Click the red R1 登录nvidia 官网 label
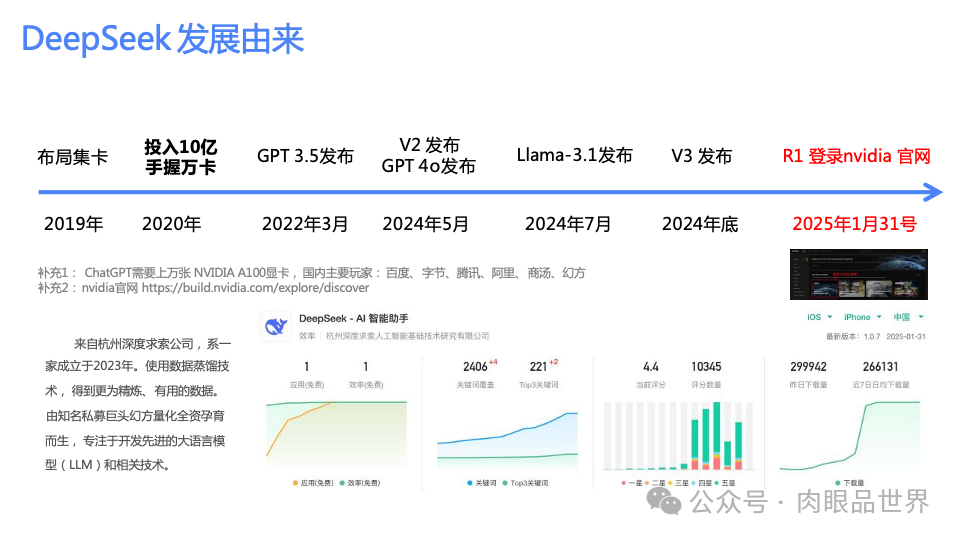Screen dimensions: 960x540 [857, 156]
